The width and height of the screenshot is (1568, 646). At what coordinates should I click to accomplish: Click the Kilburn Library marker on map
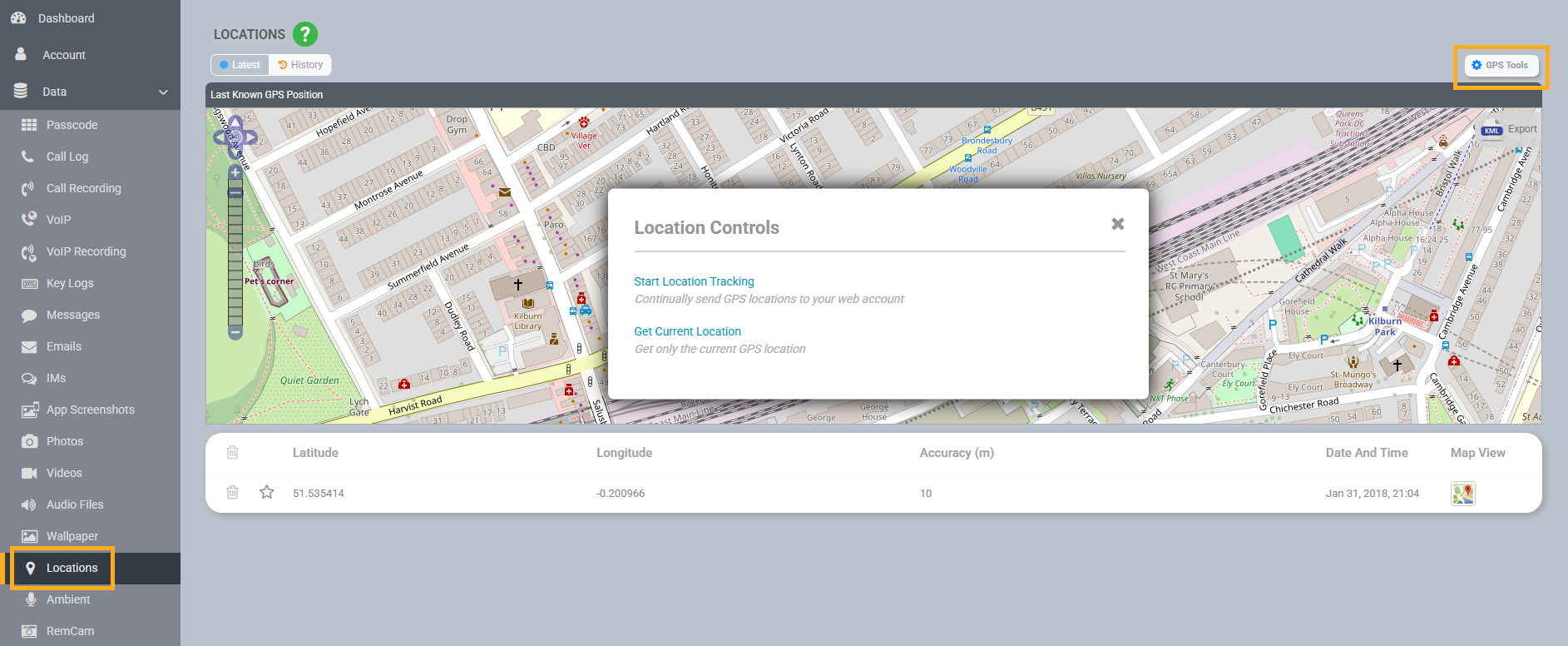click(x=527, y=304)
